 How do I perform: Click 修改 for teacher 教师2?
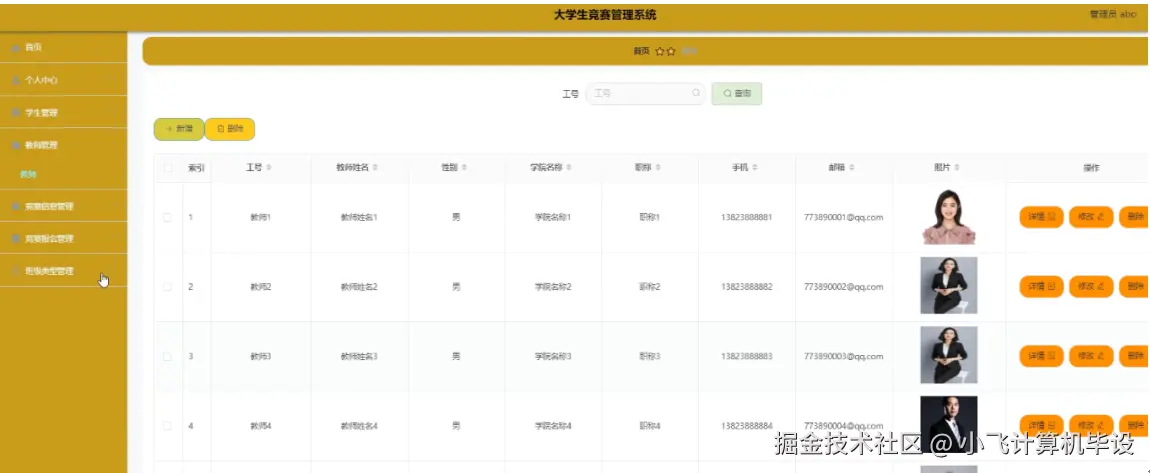(1091, 287)
